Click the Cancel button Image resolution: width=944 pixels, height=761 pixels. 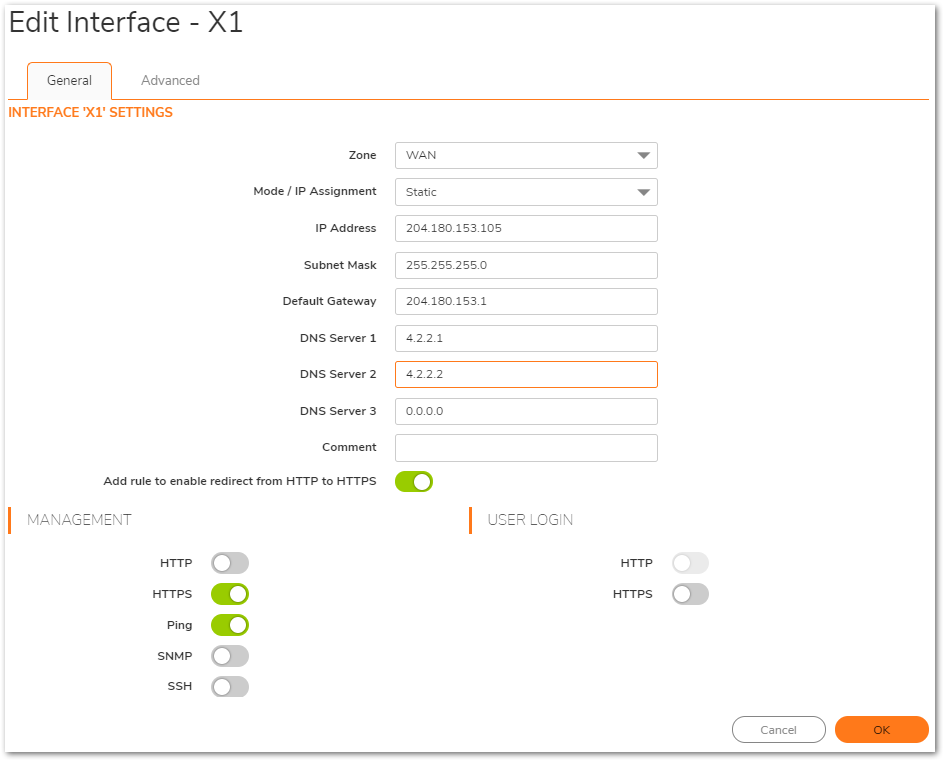click(778, 730)
